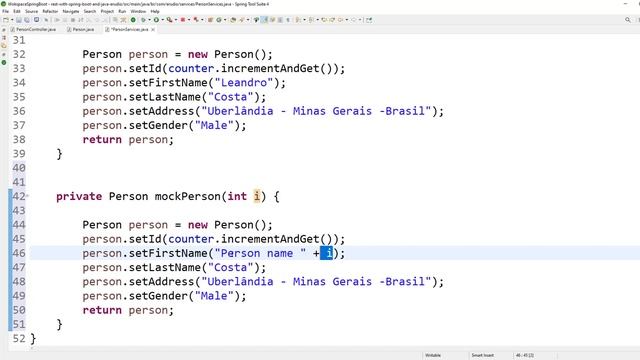The height and width of the screenshot is (360, 640).
Task: Click the green Boot Dashboard icon in left sidebar
Action: (x=4, y=62)
